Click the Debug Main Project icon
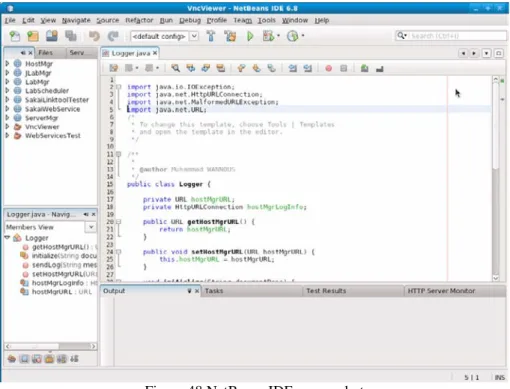The height and width of the screenshot is (389, 510). [269, 36]
